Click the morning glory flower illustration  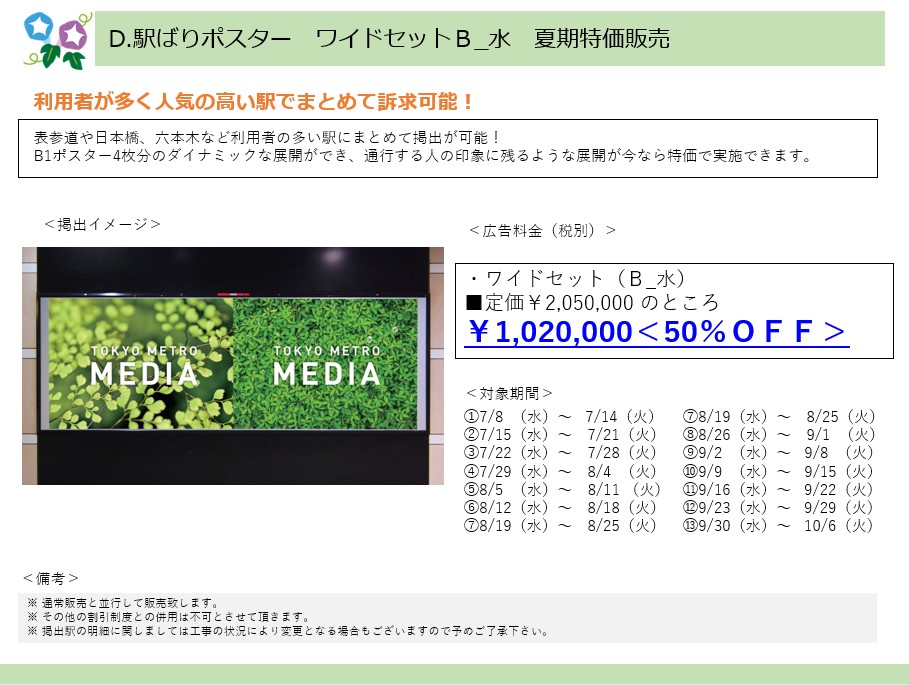(57, 41)
